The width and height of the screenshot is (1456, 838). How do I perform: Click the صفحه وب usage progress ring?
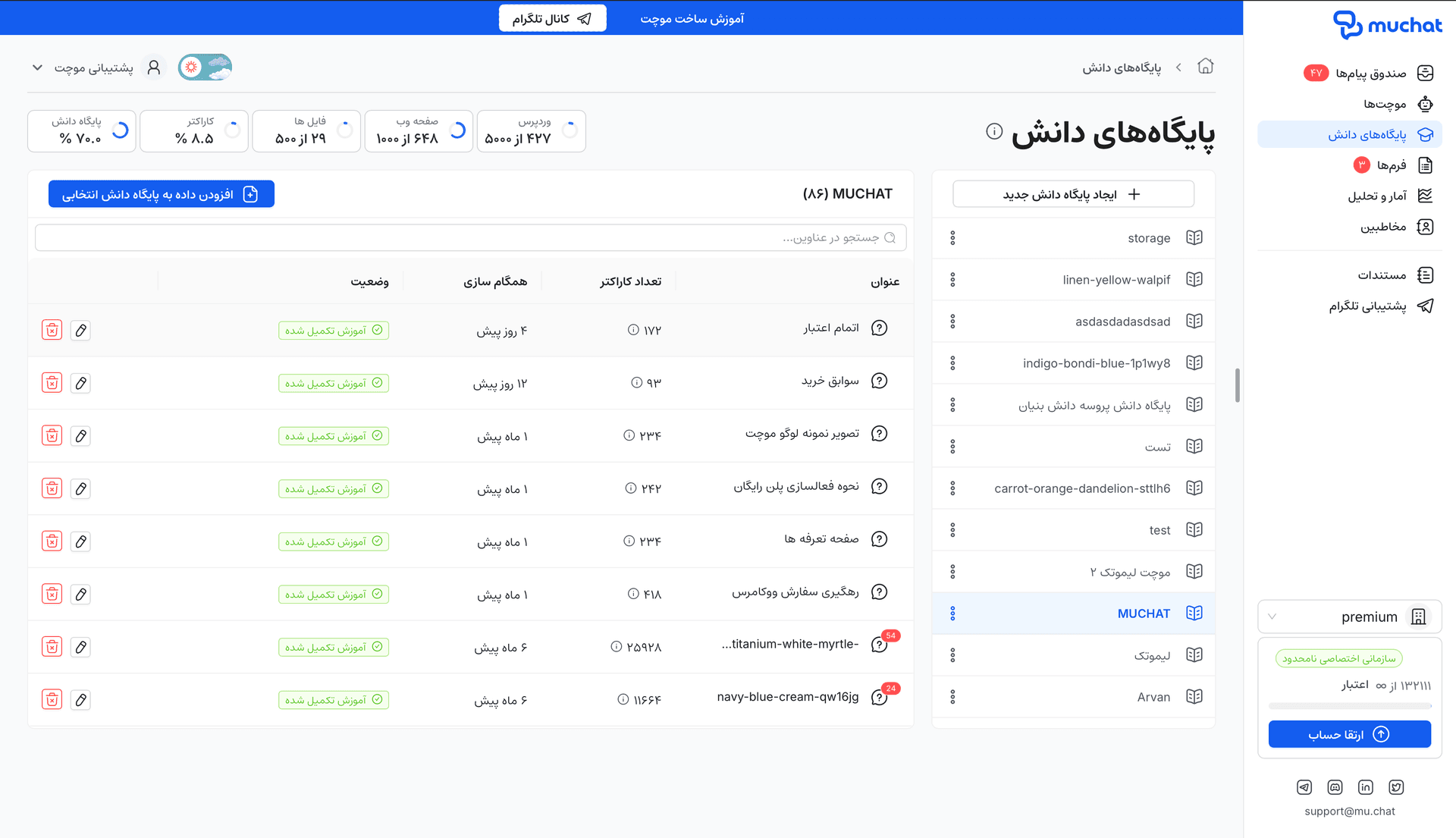pos(457,130)
